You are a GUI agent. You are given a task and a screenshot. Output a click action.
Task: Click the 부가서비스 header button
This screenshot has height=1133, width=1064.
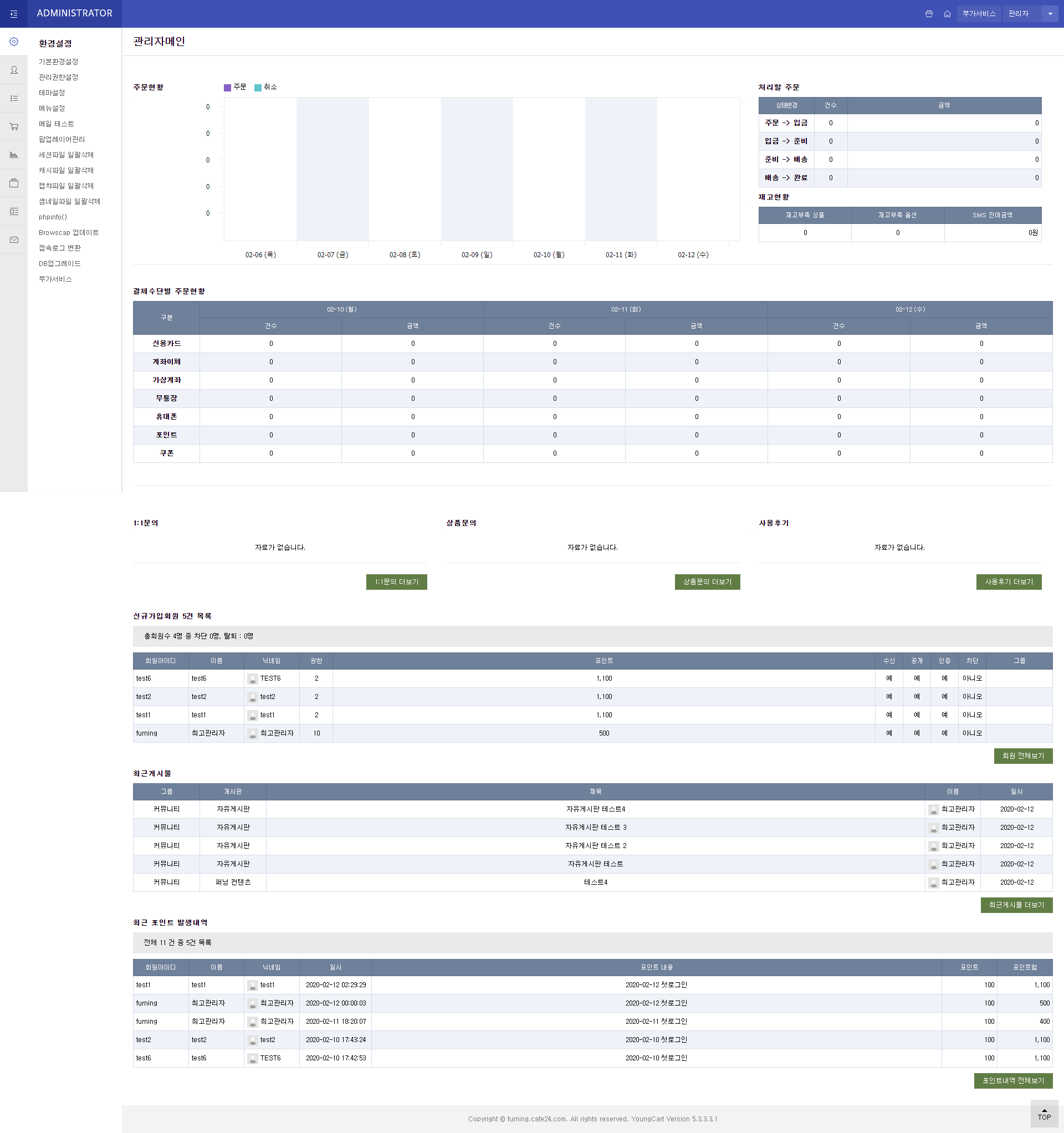click(979, 14)
